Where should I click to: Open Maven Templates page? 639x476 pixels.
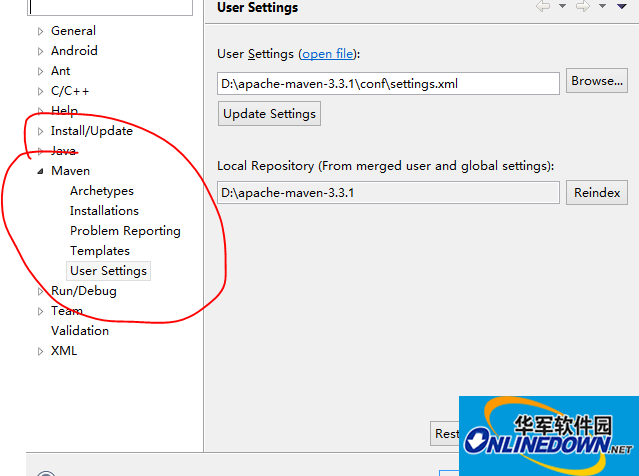point(100,251)
